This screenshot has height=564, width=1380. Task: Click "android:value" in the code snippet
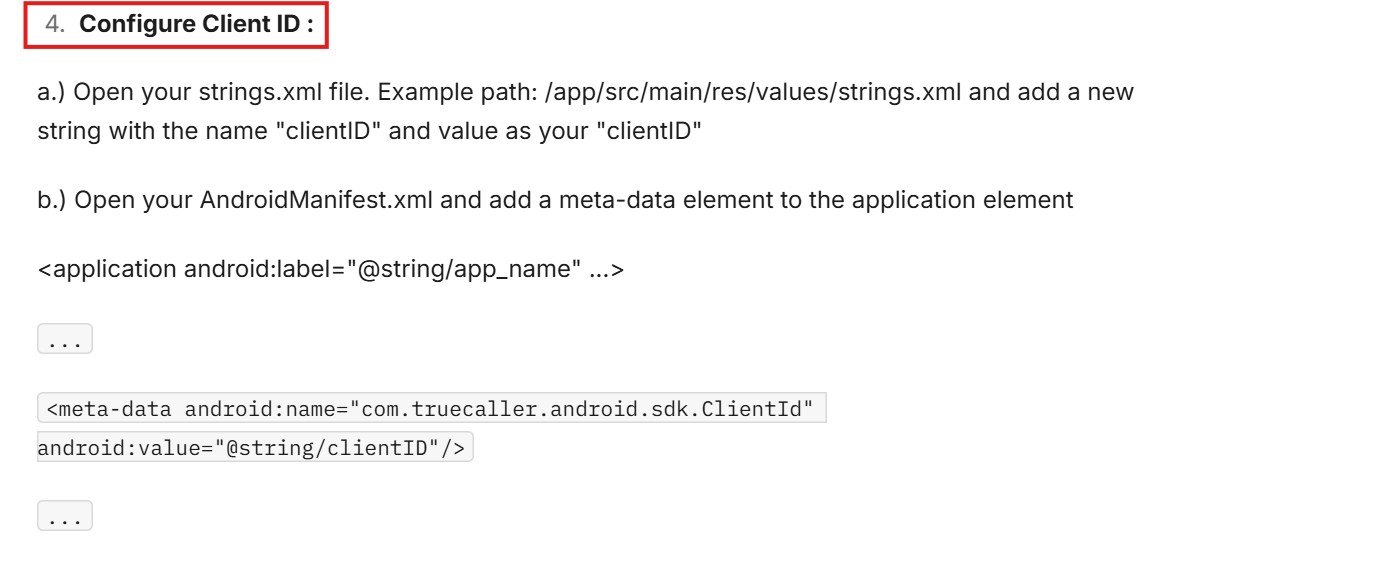coord(102,448)
